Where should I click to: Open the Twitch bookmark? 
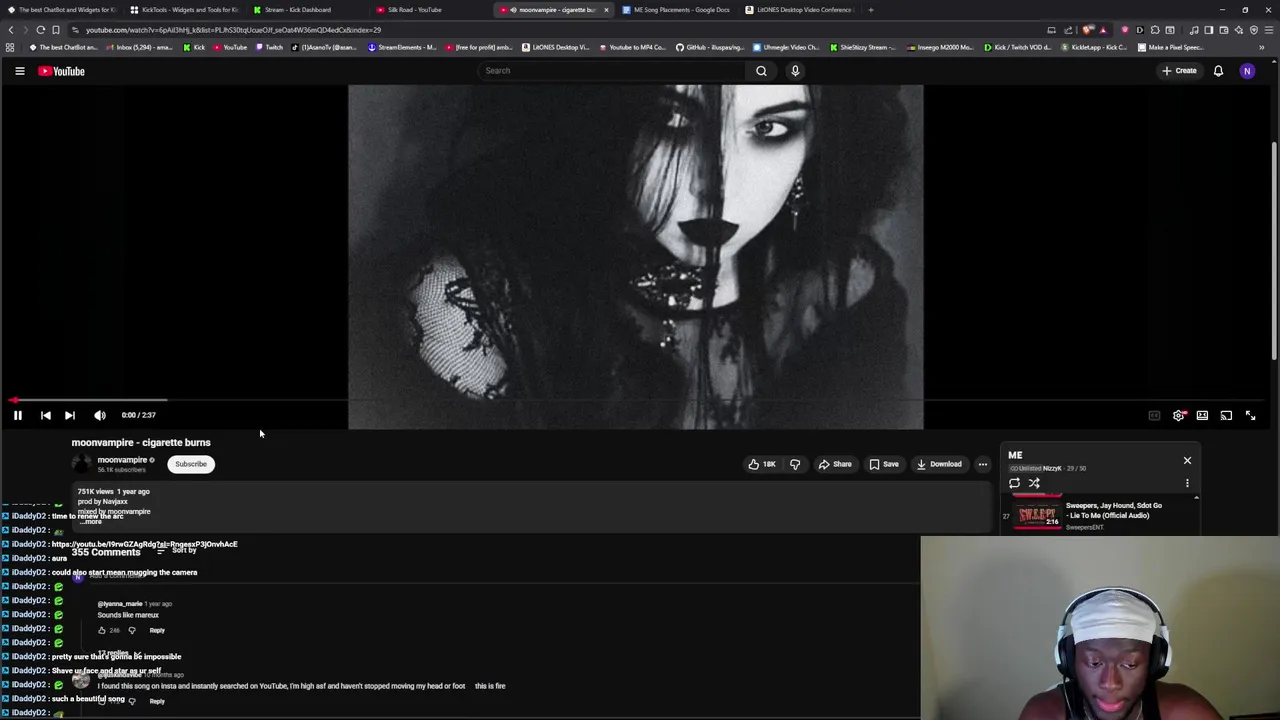pos(269,47)
